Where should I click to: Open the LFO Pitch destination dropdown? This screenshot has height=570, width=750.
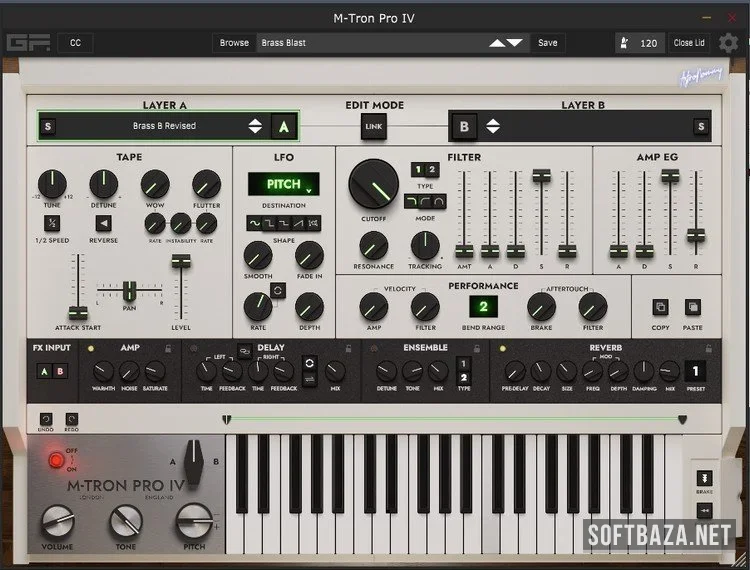[284, 184]
